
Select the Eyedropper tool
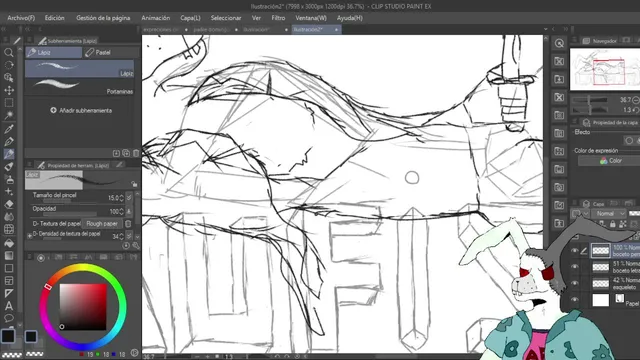click(x=9, y=129)
